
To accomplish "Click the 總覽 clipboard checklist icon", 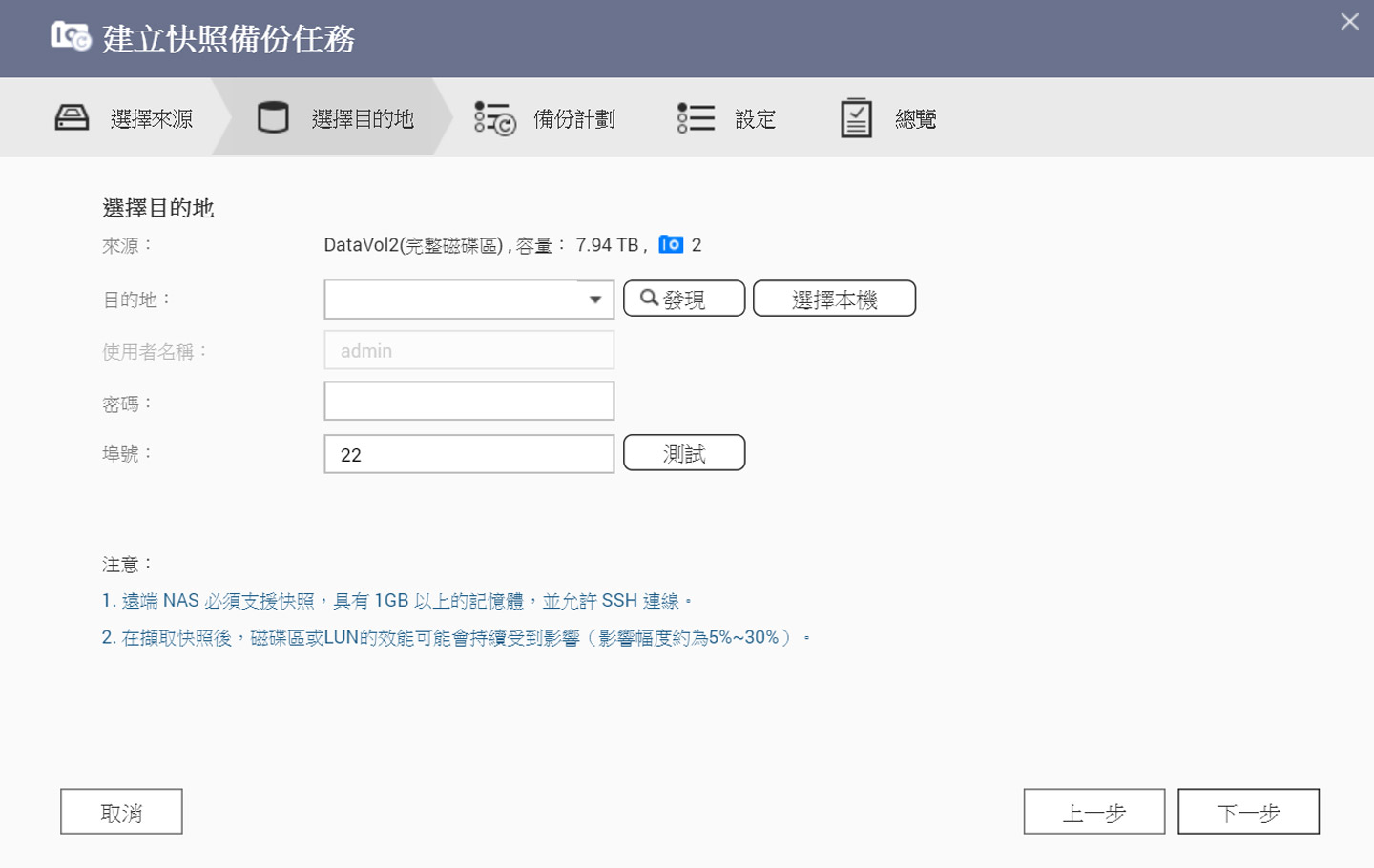I will tap(856, 118).
